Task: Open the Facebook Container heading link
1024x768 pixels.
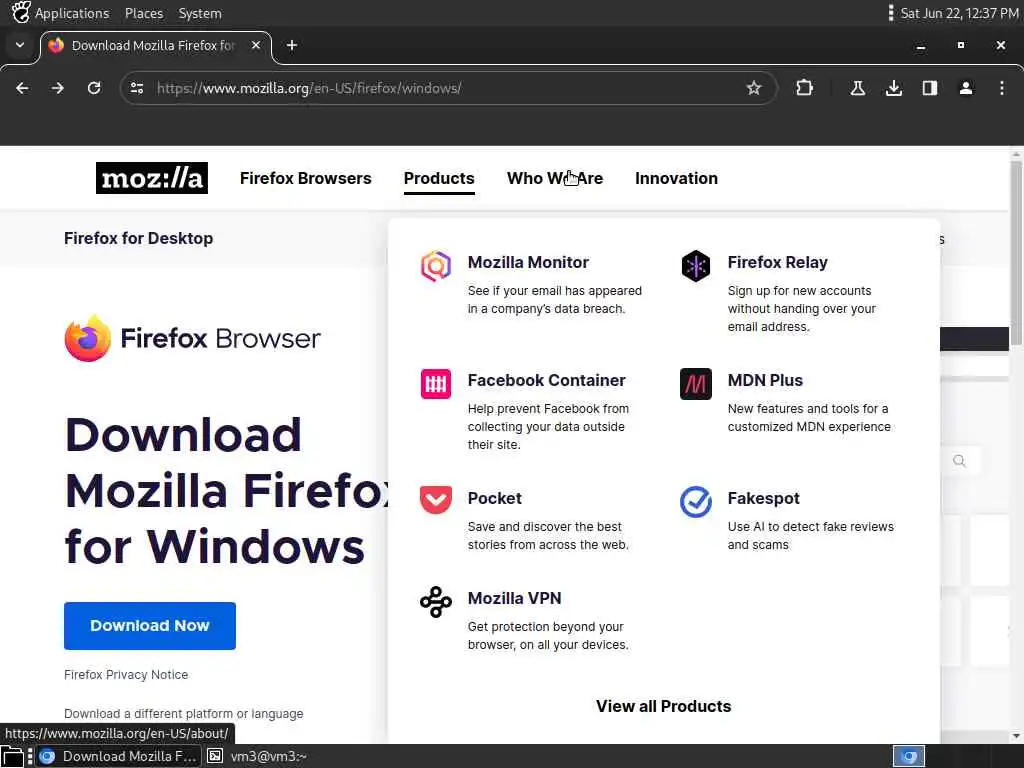Action: (x=547, y=380)
